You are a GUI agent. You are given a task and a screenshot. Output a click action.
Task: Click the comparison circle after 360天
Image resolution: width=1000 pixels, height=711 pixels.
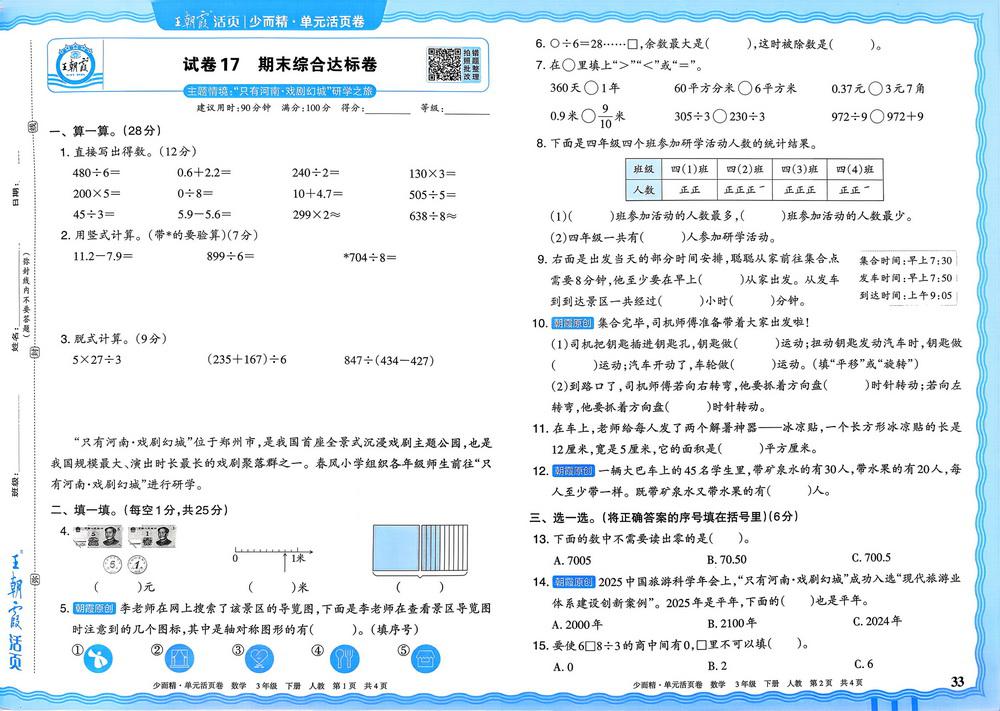pos(591,88)
